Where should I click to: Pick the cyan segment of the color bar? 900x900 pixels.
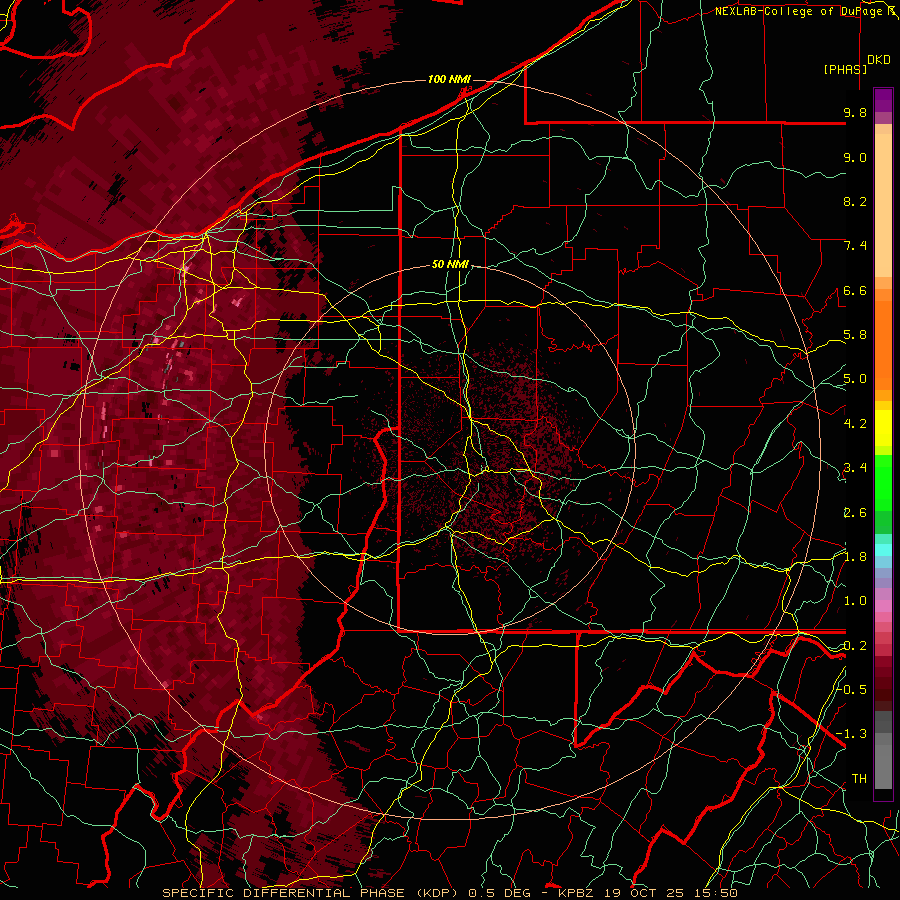(883, 550)
